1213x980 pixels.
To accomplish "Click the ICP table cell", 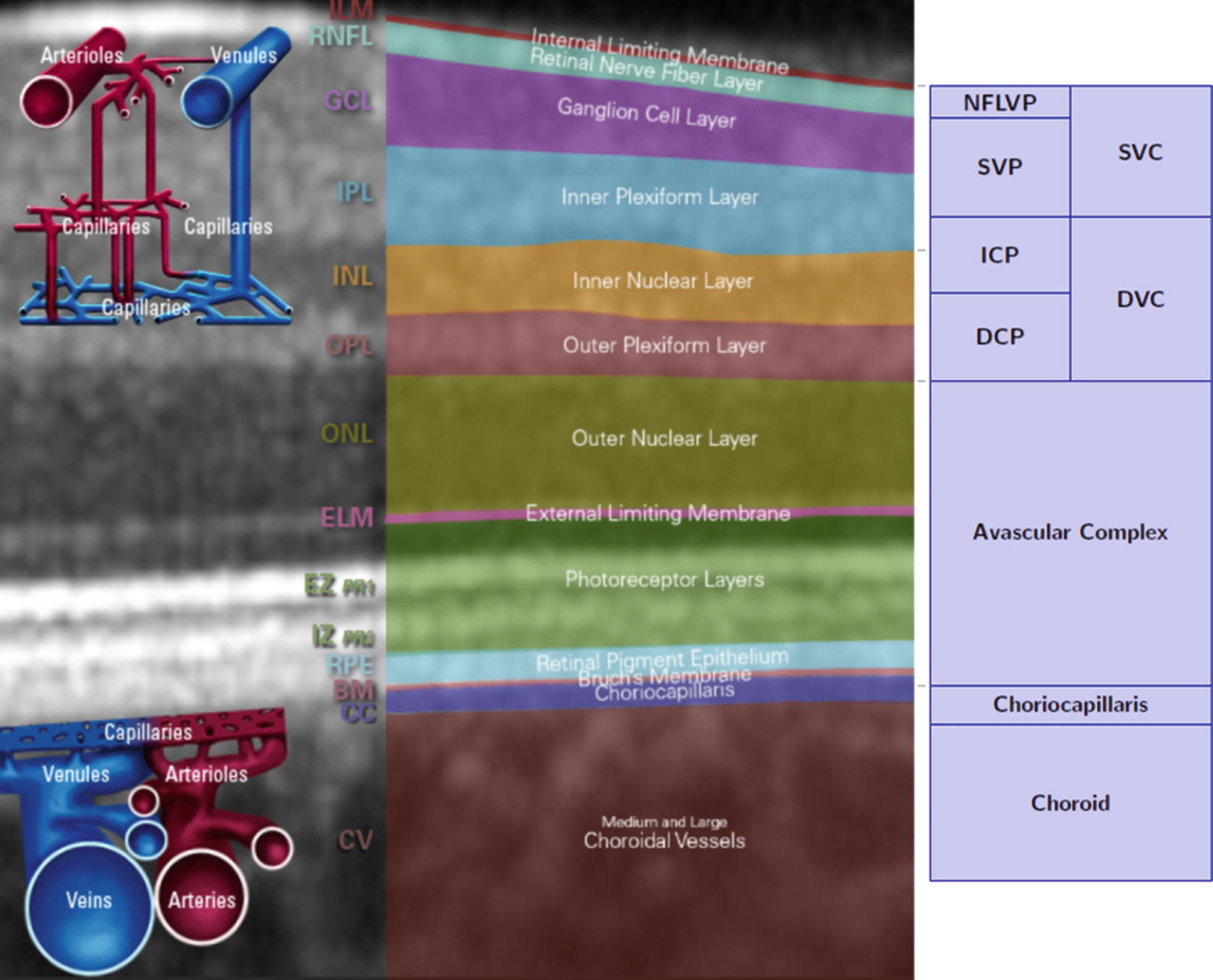I will [999, 255].
